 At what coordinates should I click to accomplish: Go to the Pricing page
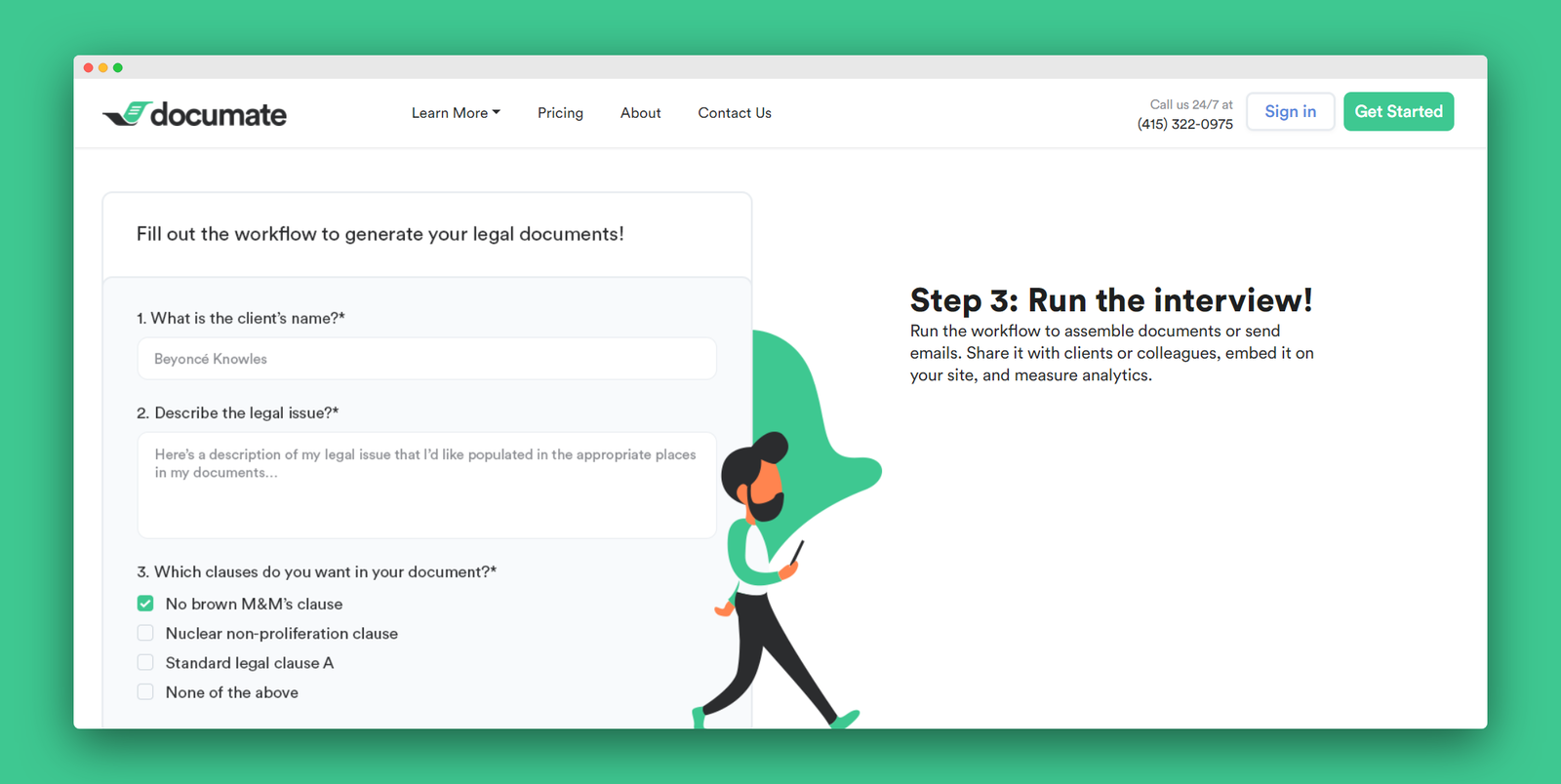[560, 113]
